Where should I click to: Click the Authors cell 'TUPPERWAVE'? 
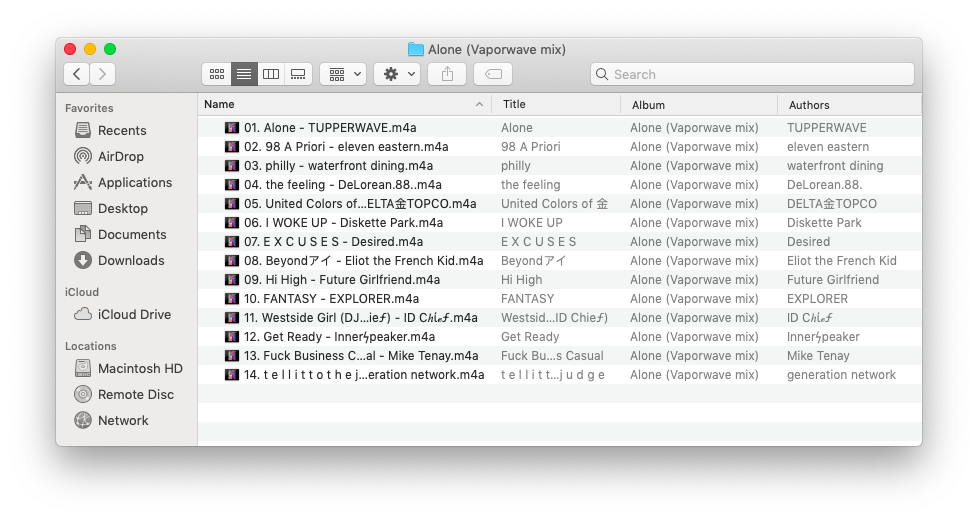click(826, 128)
